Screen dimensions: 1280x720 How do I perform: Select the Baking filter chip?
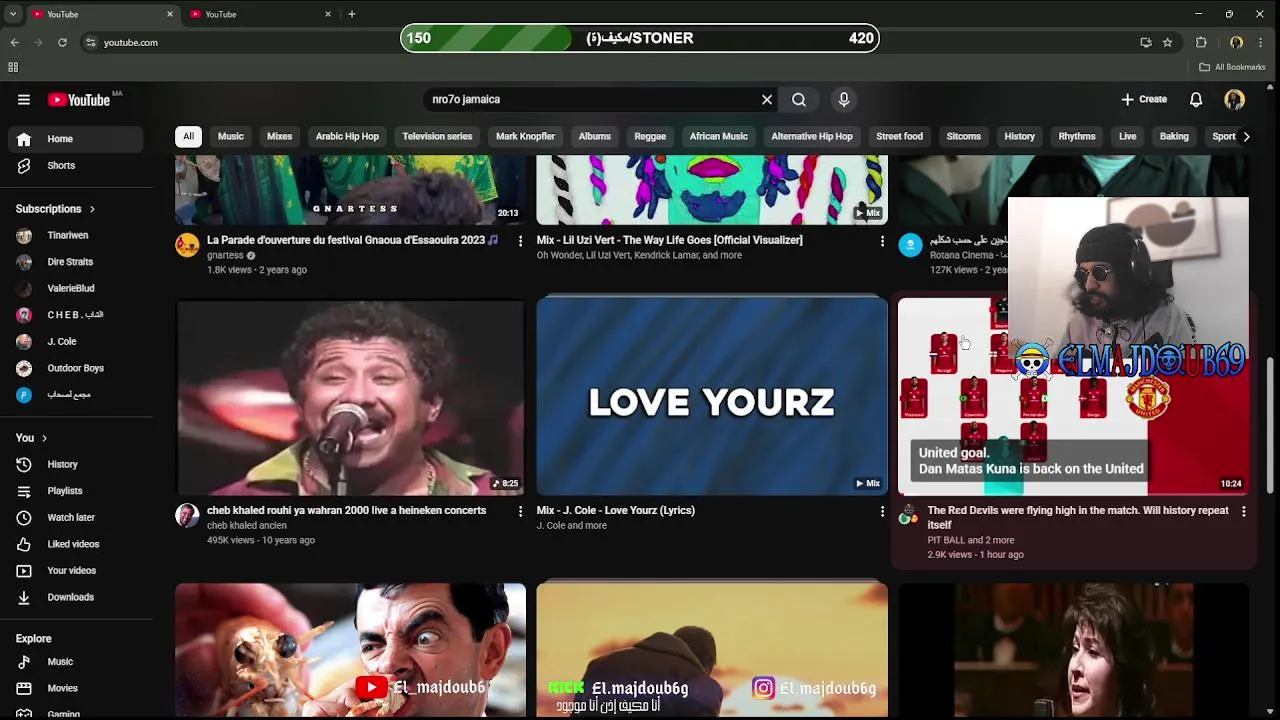tap(1174, 136)
